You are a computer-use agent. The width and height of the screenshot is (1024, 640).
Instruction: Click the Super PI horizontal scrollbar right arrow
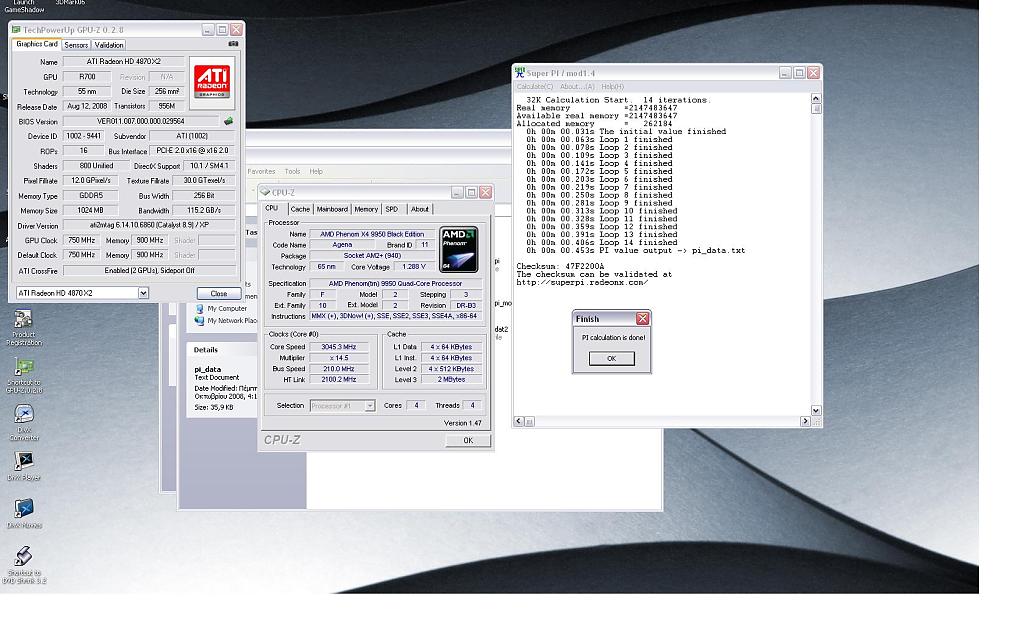(805, 421)
